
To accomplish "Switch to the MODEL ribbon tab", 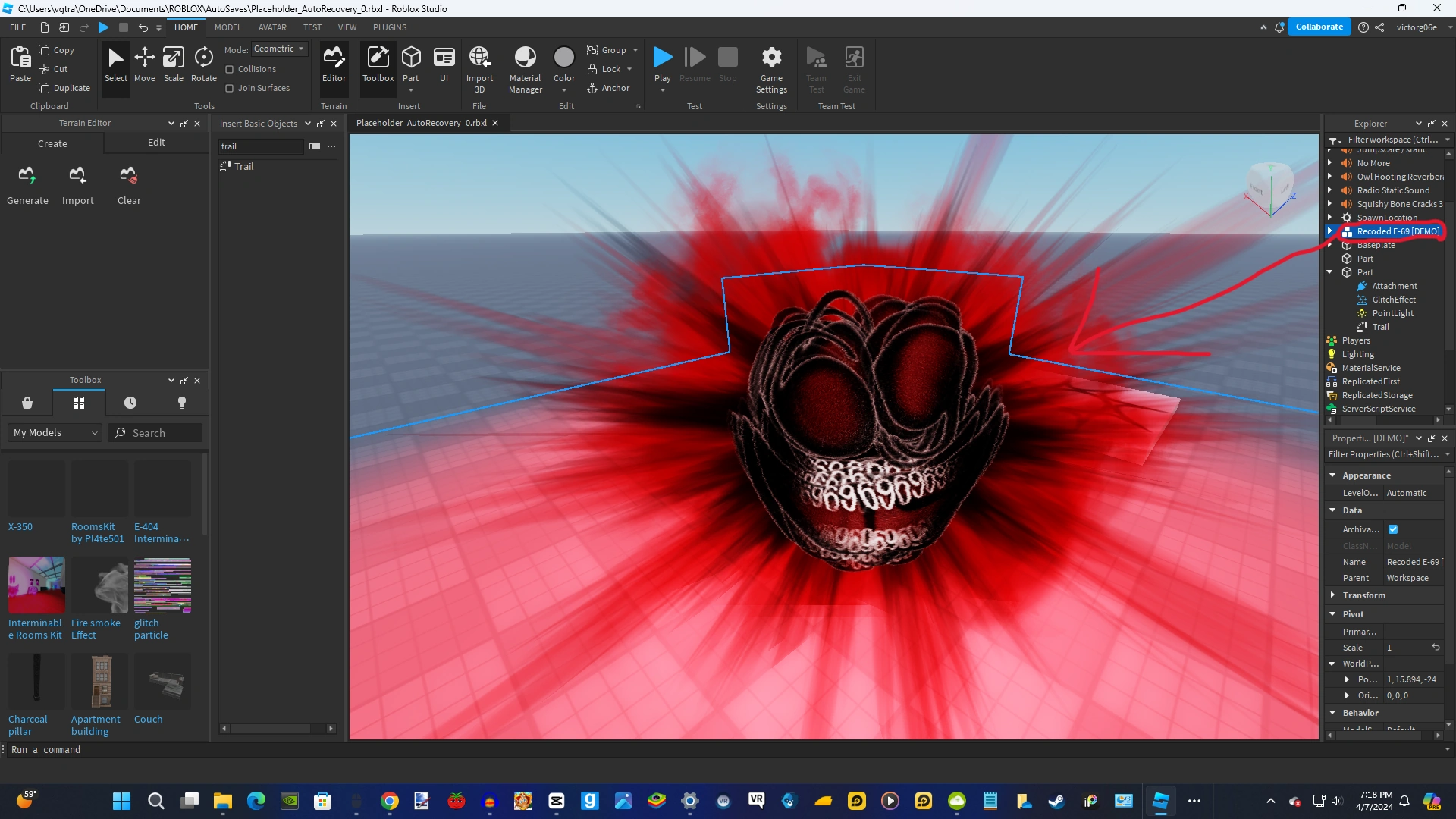I will point(227,27).
